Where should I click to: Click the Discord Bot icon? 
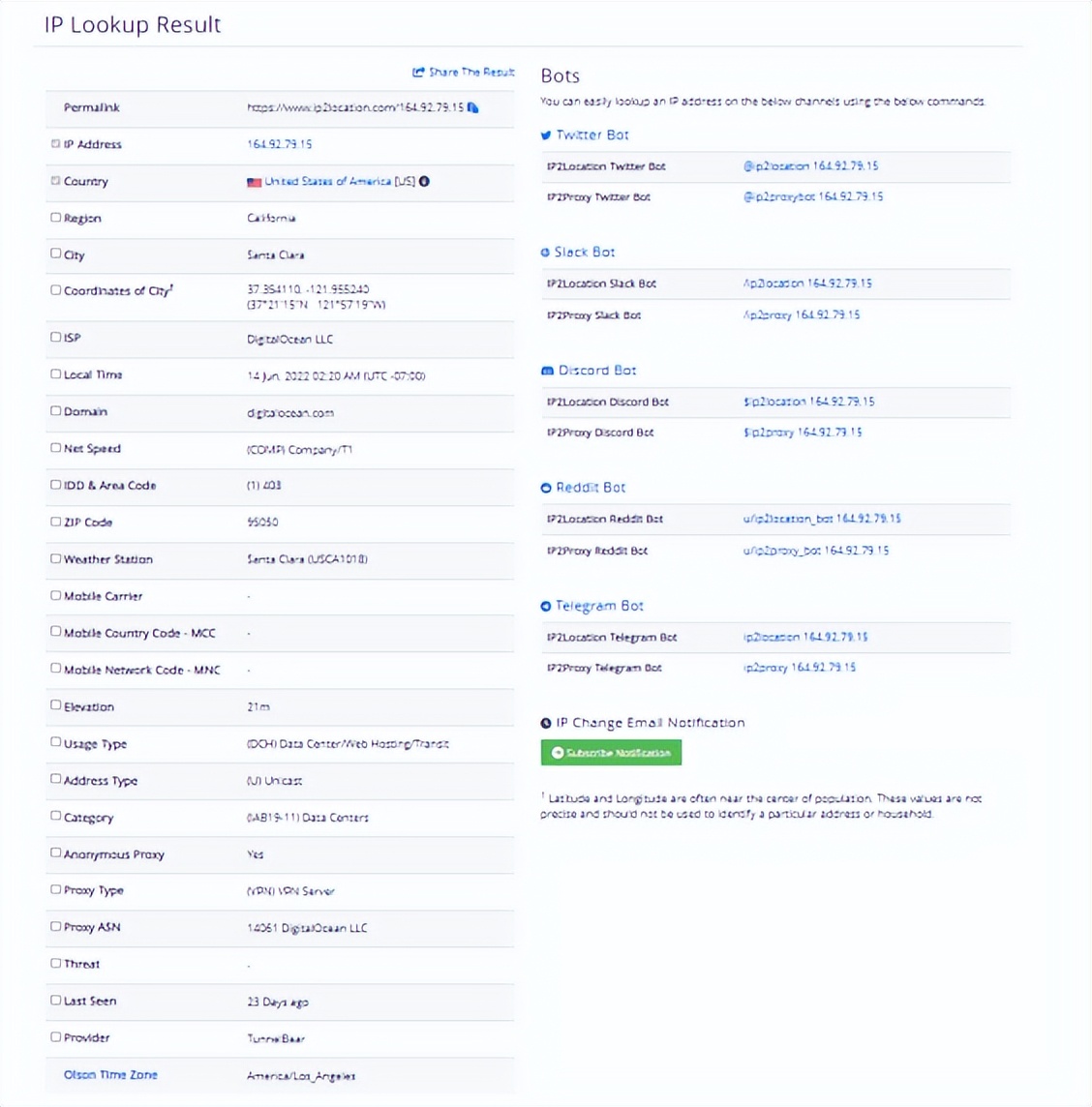point(547,371)
